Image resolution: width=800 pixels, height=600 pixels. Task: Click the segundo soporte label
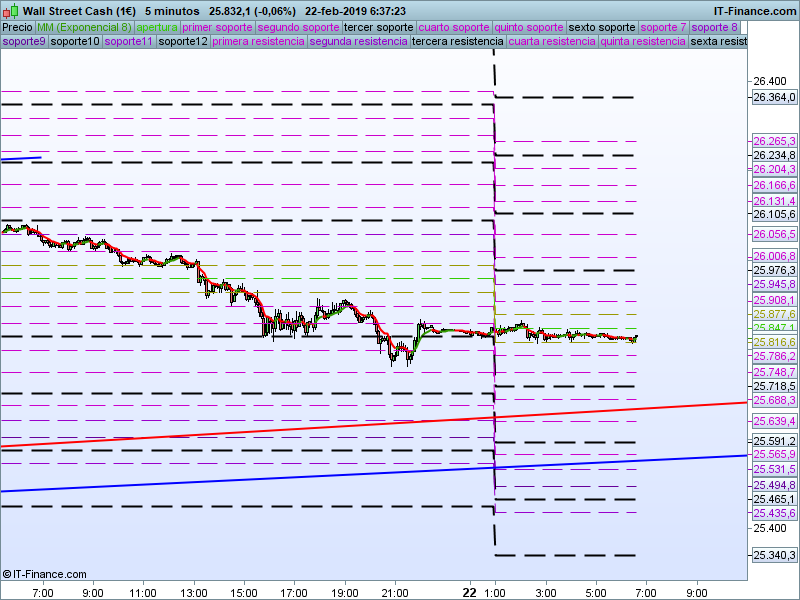click(x=298, y=28)
